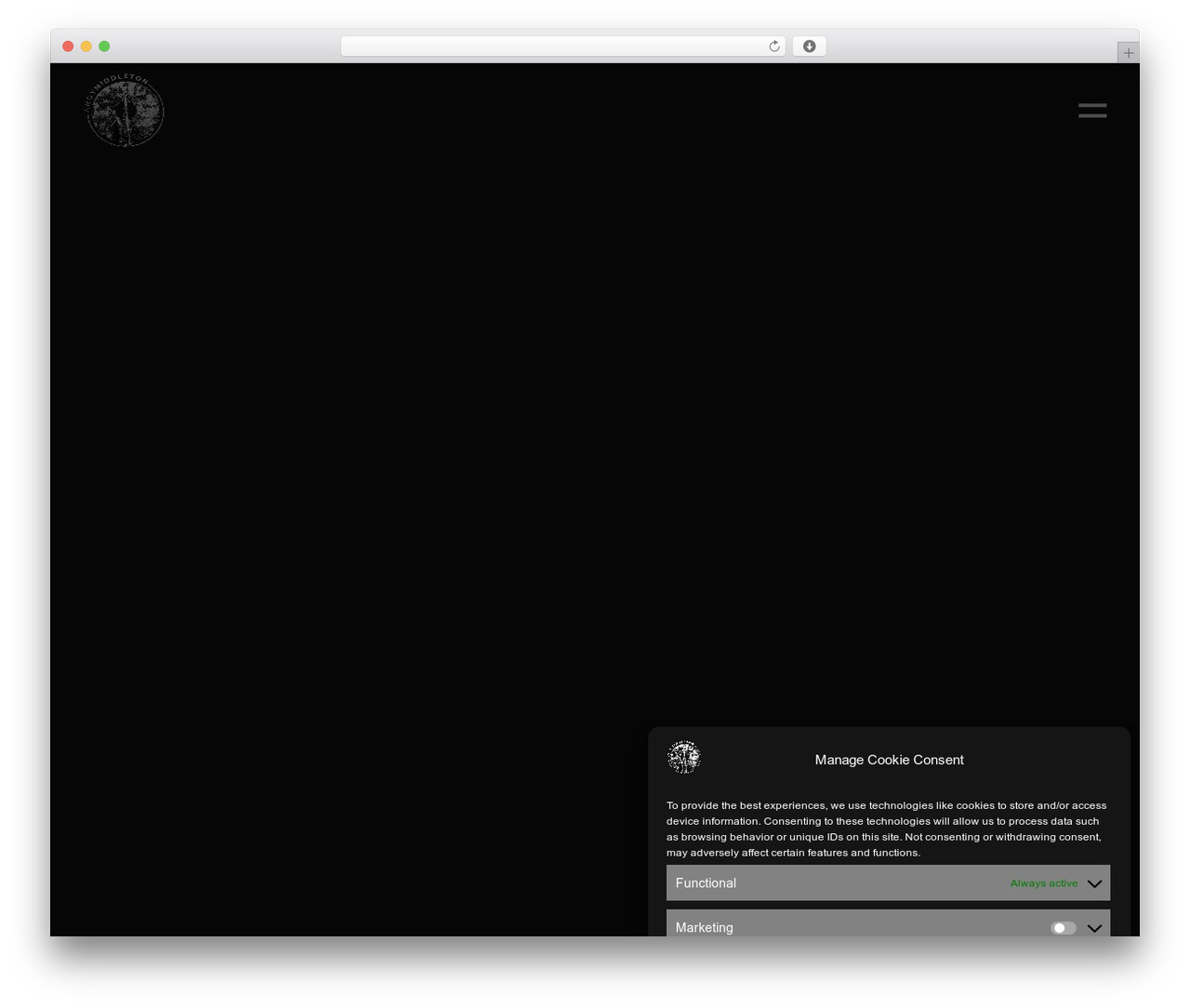The image size is (1190, 1008).
Task: Open the browser downloads button
Action: tap(809, 46)
